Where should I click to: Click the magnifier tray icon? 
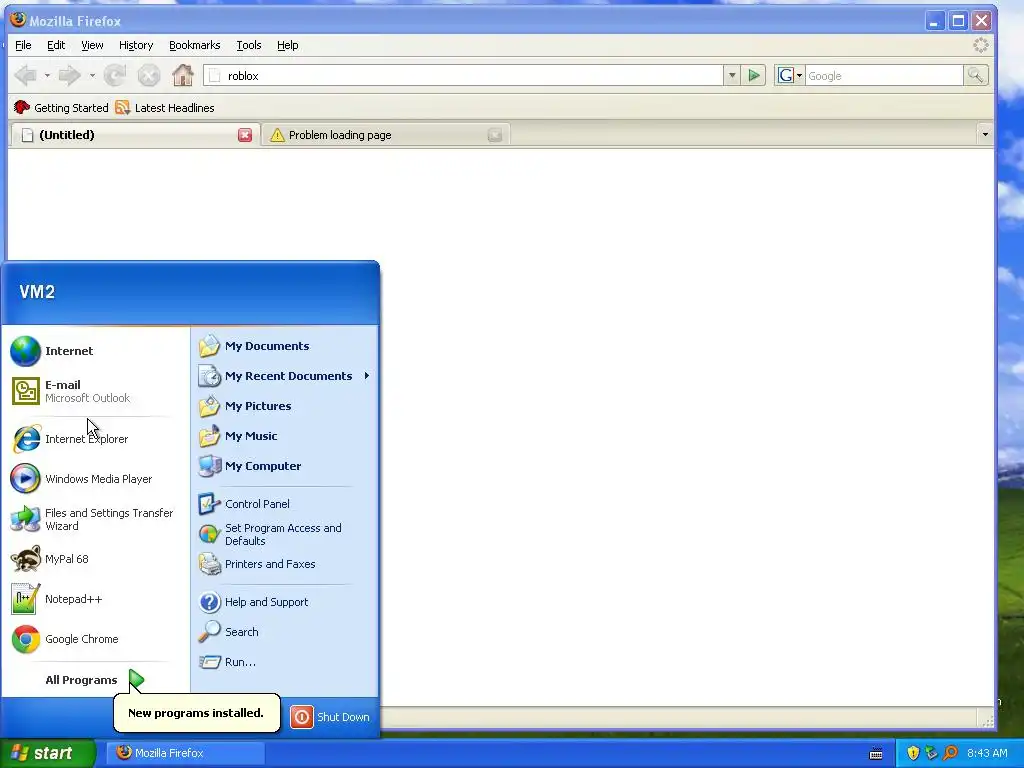tap(951, 753)
